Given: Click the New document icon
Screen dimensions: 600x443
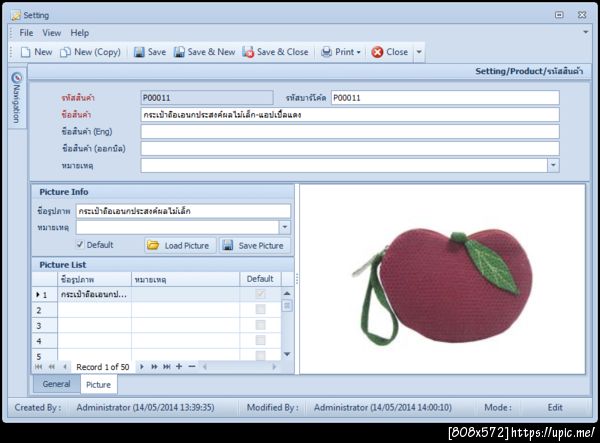Looking at the screenshot, I should coord(26,52).
